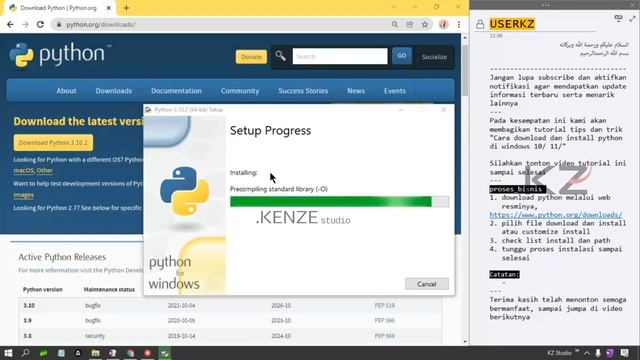Click the red recorder icon in taskbar
640x360 pixels.
click(147, 353)
